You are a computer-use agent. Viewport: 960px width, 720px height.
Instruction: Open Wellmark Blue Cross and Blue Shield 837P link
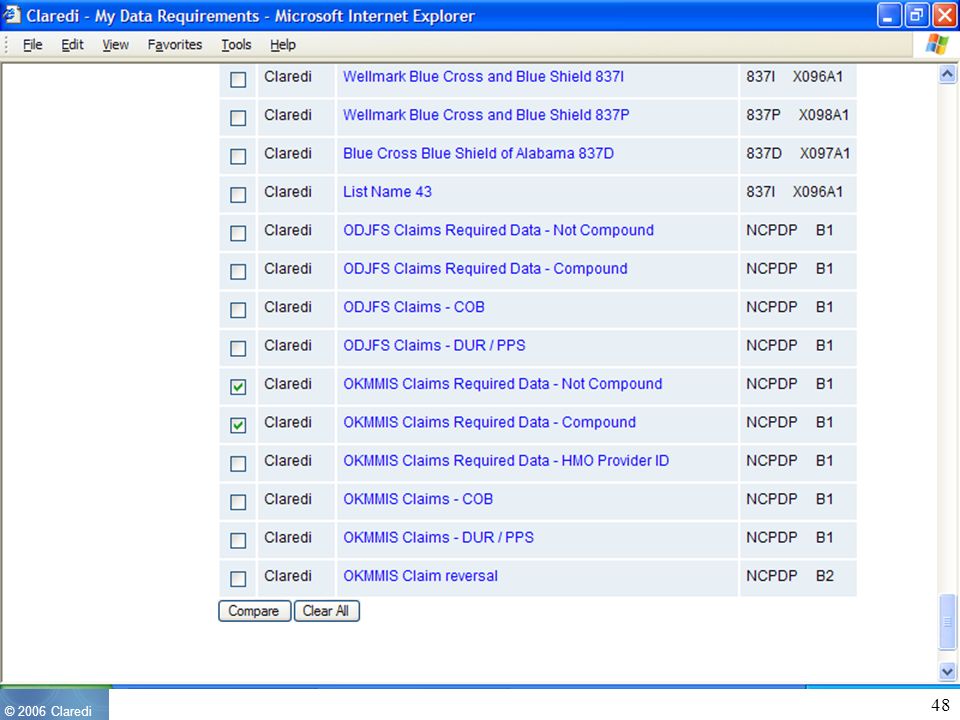pos(486,115)
